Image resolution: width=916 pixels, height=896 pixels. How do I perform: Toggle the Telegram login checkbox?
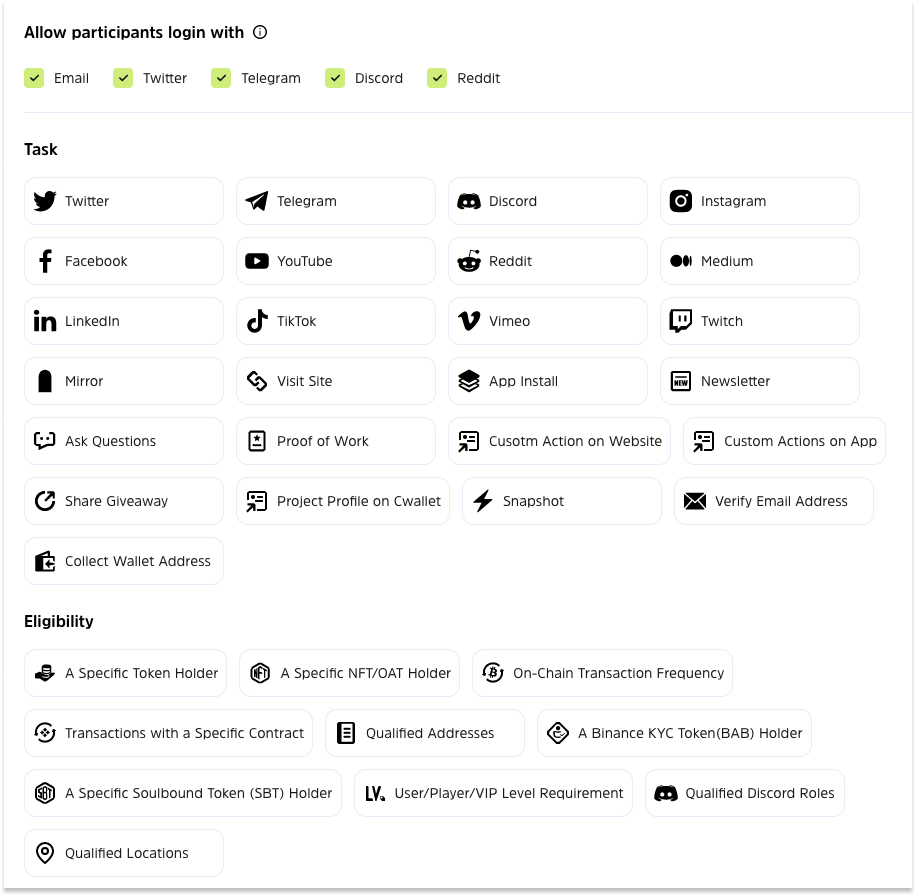(221, 78)
